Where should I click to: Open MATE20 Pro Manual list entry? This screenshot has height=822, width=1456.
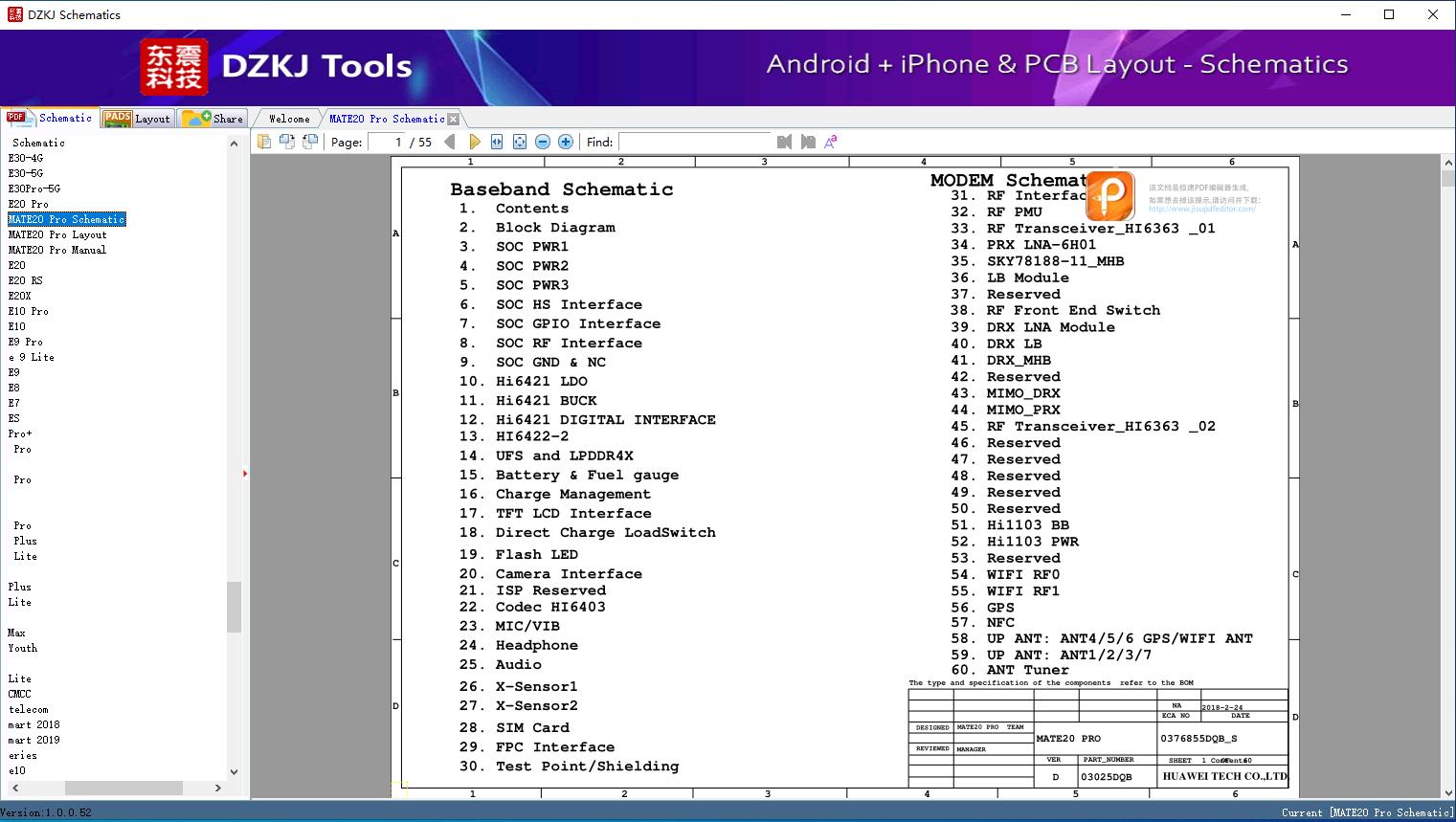pyautogui.click(x=57, y=250)
